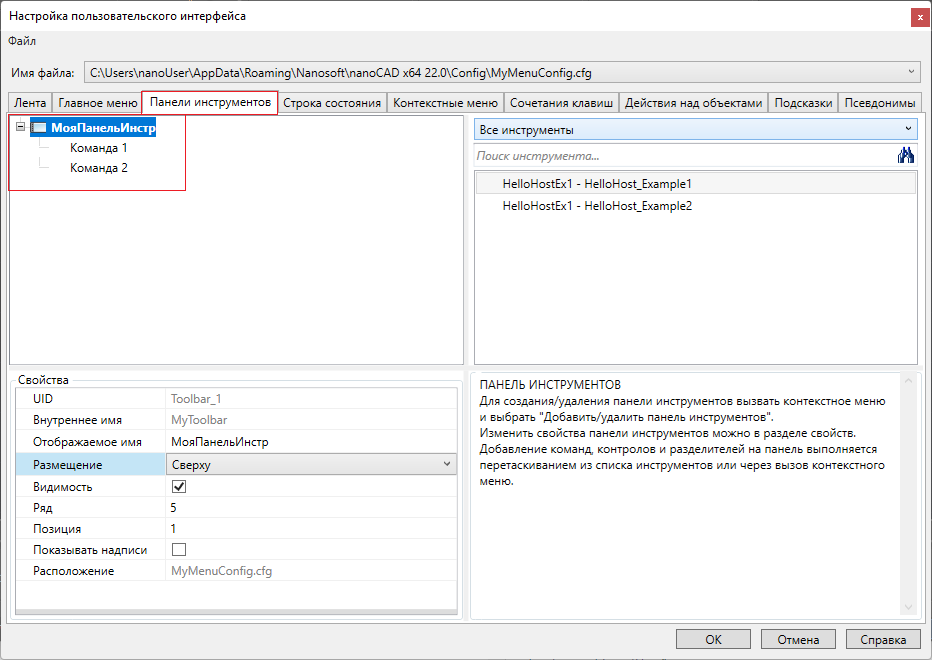The image size is (932, 660).
Task: Click the Отмена button
Action: pyautogui.click(x=797, y=640)
